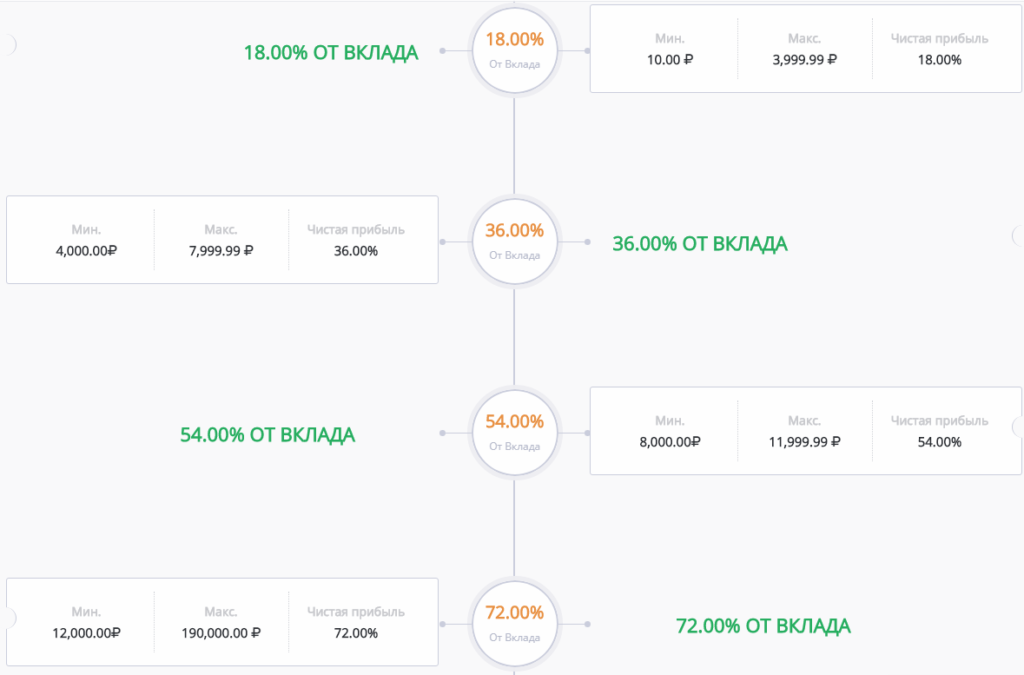Click the 8,000.00₽ minimum amount
1024x675 pixels.
(670, 442)
